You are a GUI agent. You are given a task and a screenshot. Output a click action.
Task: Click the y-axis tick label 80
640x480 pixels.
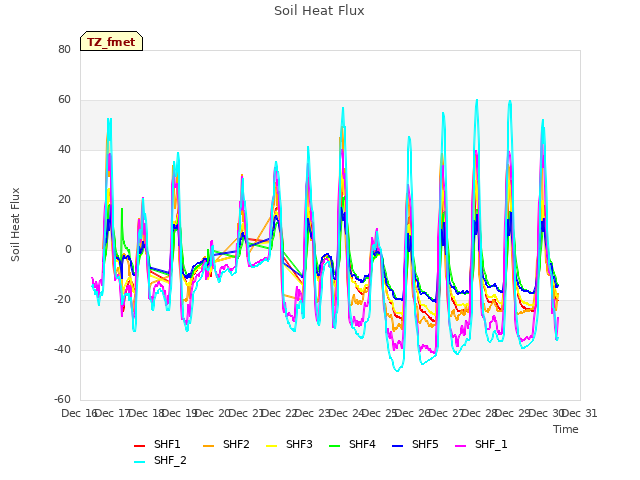tap(64, 49)
